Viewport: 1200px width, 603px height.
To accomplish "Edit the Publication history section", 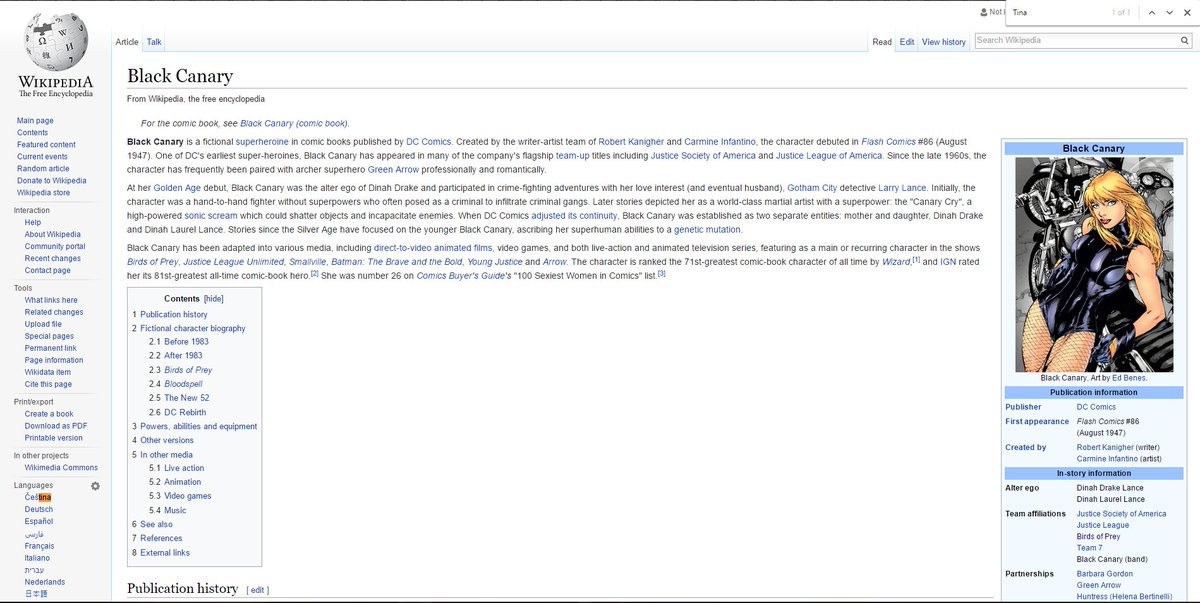I will click(258, 590).
